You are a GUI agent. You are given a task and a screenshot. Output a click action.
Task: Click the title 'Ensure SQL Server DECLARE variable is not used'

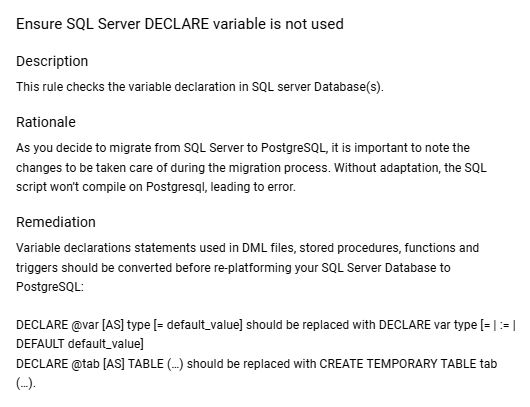pos(180,24)
